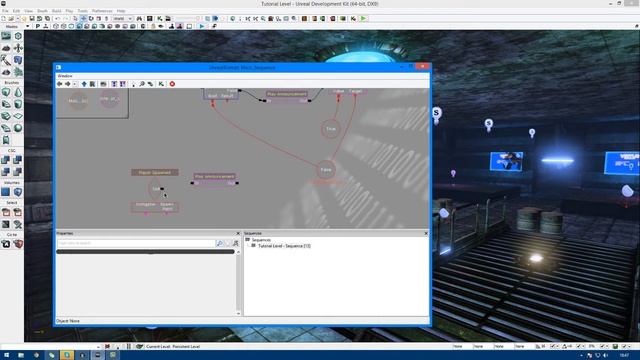Click the search icon beside properties field

(220, 243)
